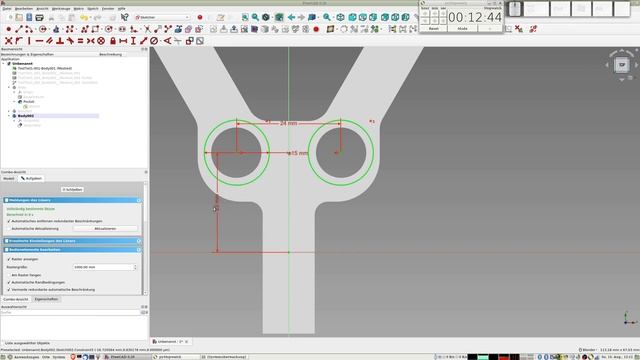Collapse the Unbenannt document tree node
The image size is (640, 360).
4,64
